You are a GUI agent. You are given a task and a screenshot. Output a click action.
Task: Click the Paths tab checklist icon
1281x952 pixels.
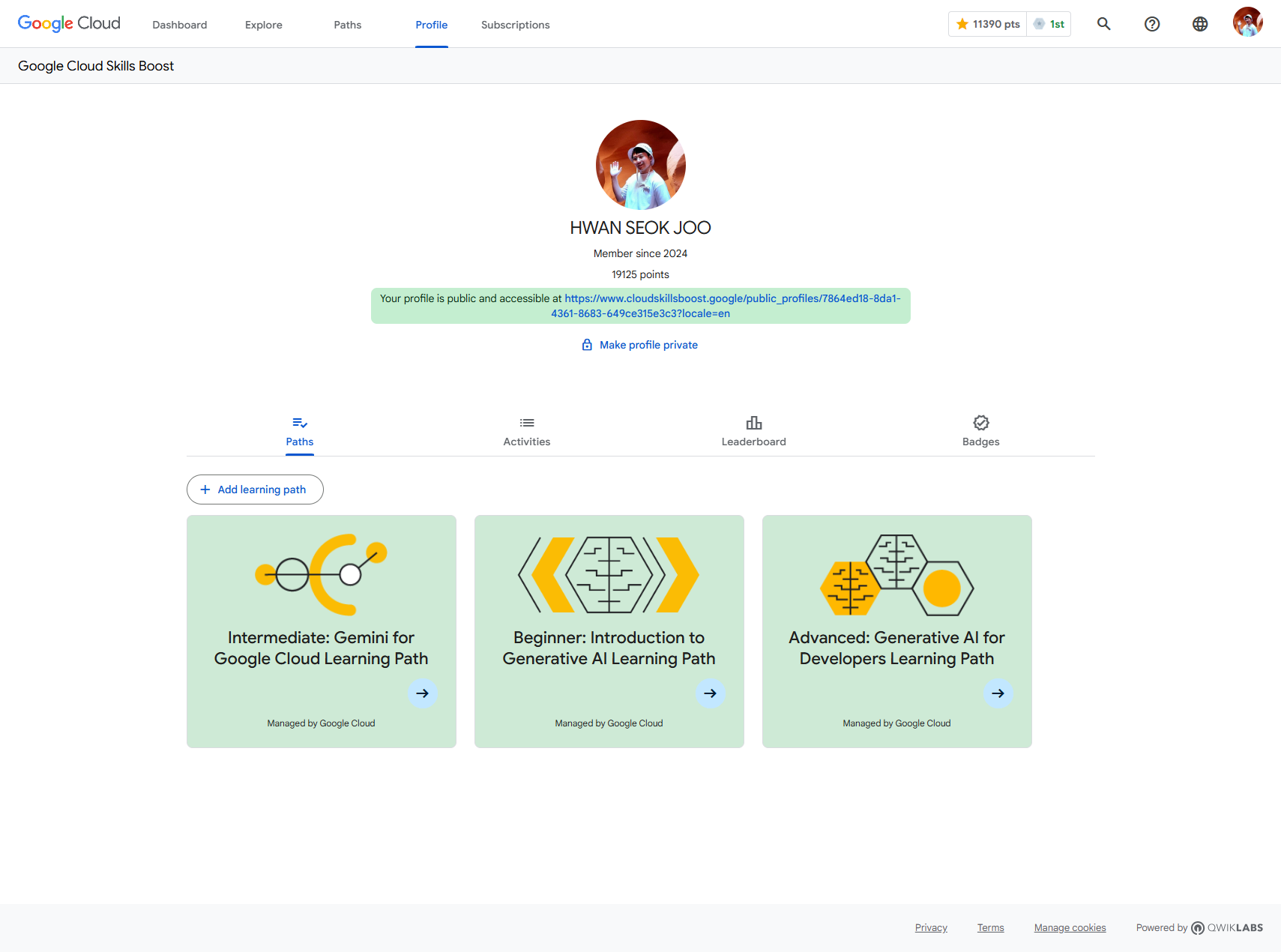[x=300, y=423]
